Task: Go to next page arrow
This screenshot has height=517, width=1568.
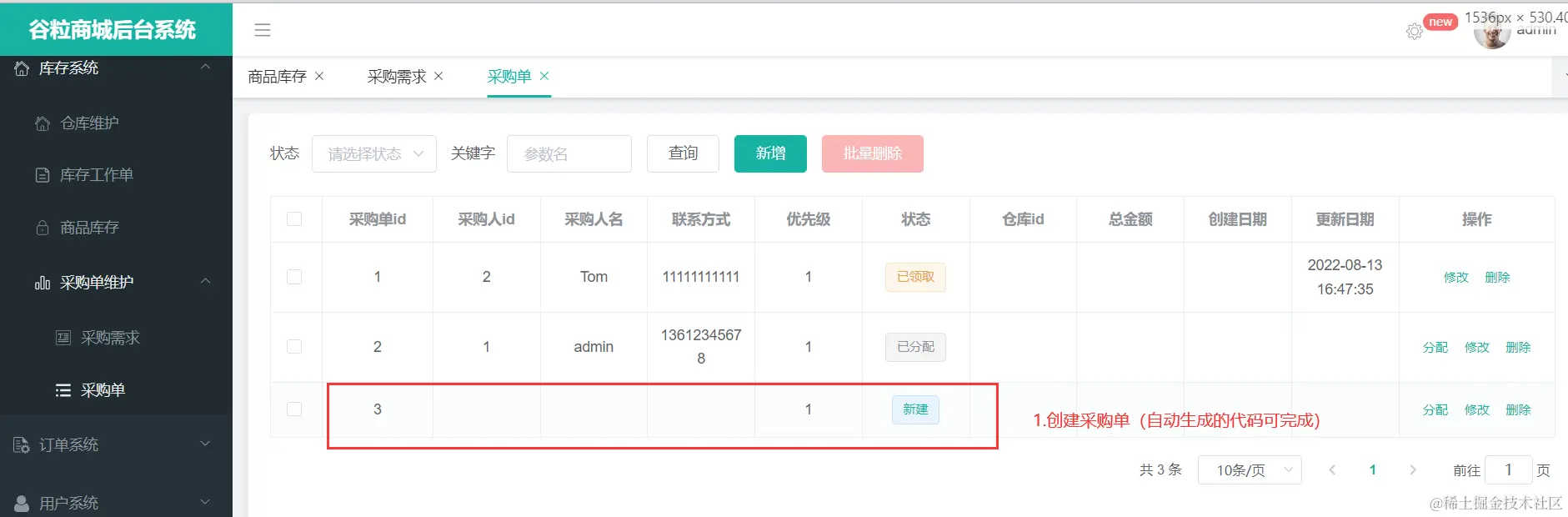Action: pos(1413,470)
